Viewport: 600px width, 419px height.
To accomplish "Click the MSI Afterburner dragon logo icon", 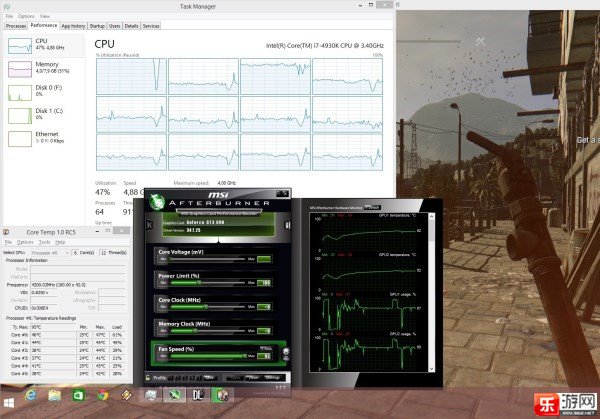I will click(157, 201).
